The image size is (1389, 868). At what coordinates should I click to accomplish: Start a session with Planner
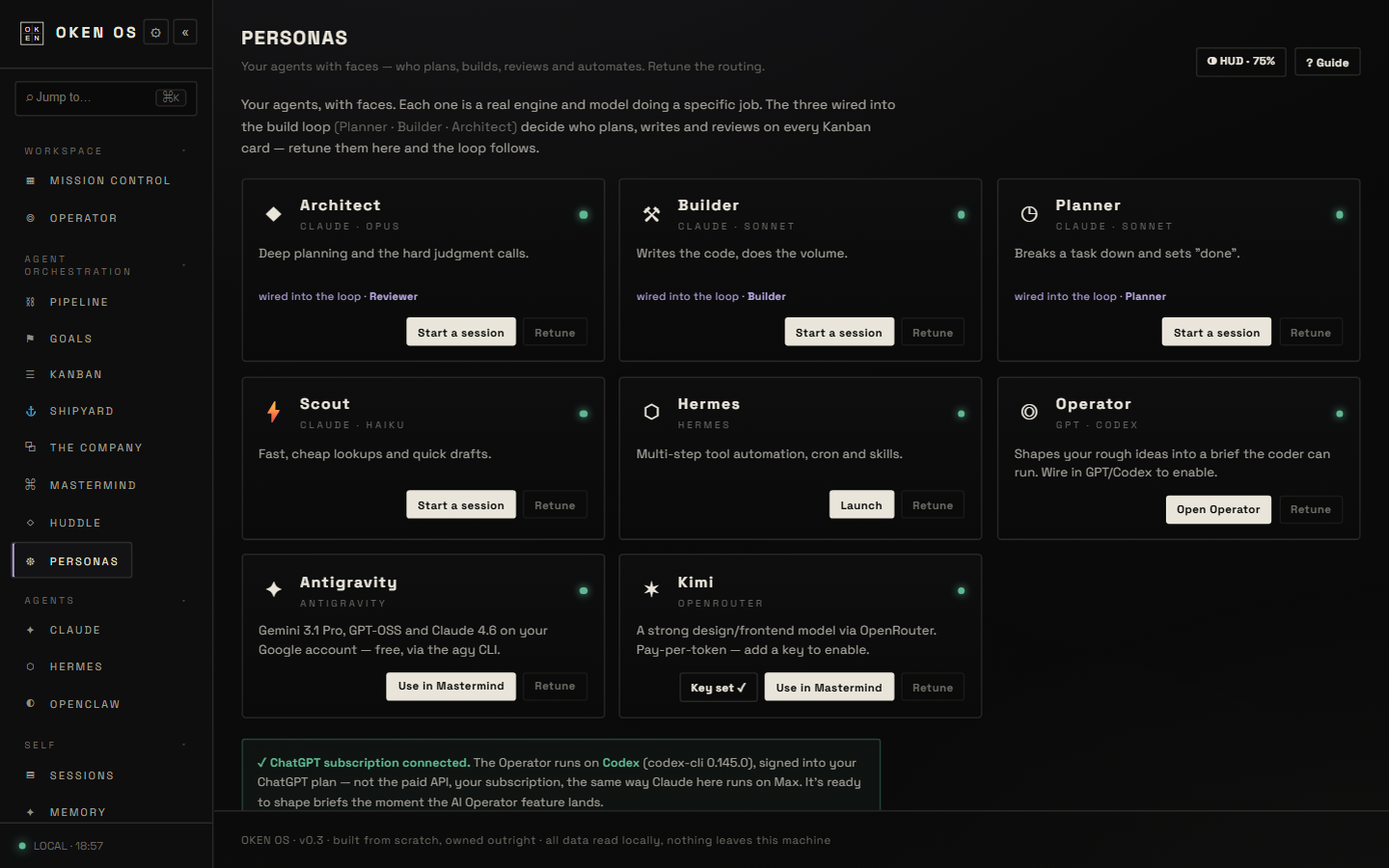coord(1216,332)
